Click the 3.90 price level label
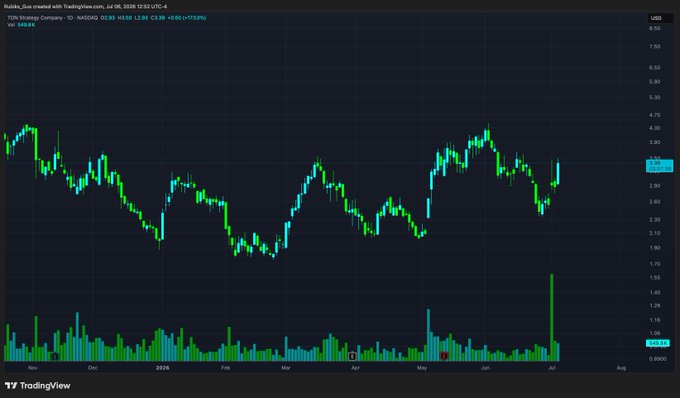Screen dimensions: 680x398 654,142
